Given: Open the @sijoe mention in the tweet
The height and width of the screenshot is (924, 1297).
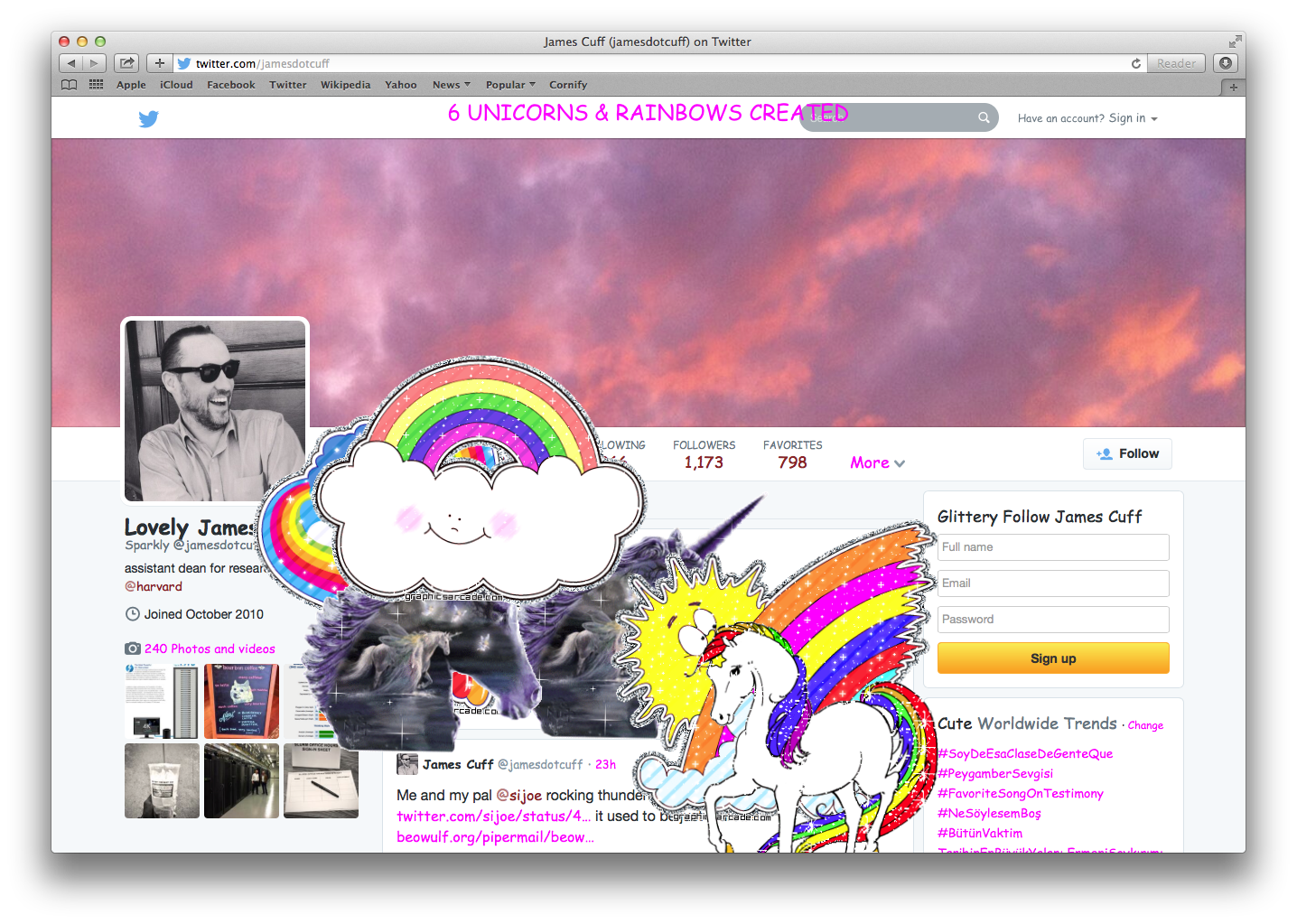Looking at the screenshot, I should (519, 796).
